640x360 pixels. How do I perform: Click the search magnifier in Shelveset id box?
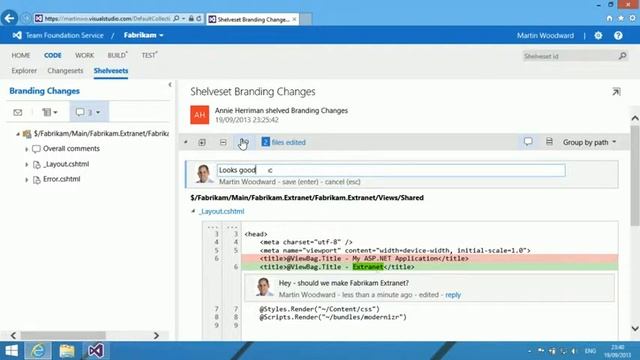[622, 56]
